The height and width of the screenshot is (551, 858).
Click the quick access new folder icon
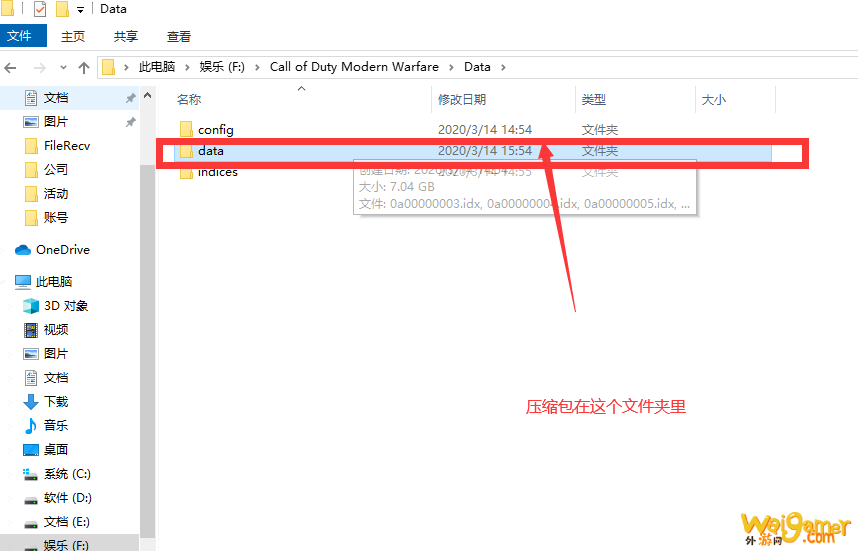(x=62, y=9)
